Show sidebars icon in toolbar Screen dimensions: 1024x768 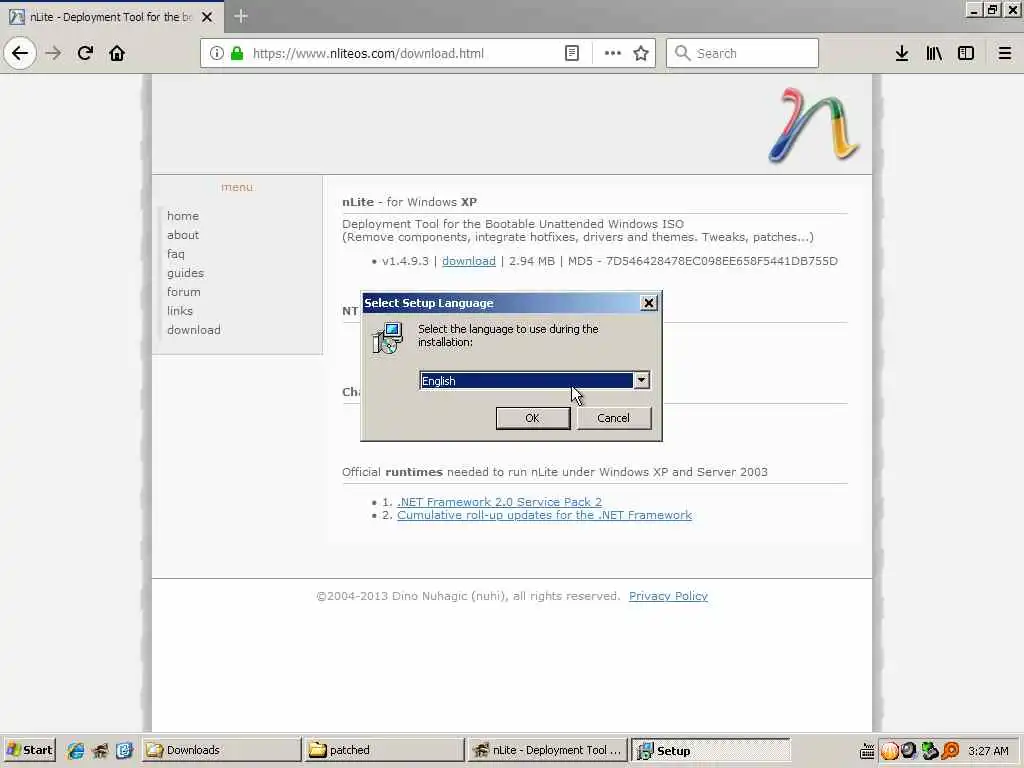tap(966, 54)
